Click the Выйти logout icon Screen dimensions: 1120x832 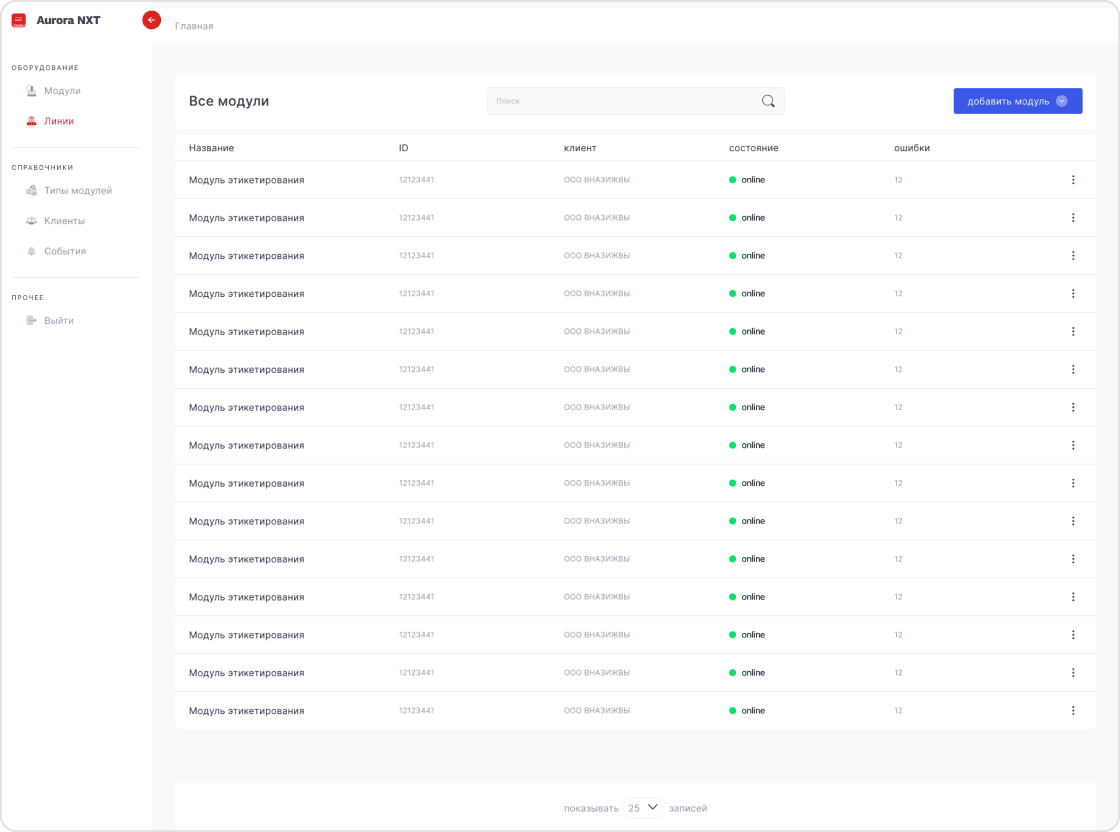pos(31,321)
